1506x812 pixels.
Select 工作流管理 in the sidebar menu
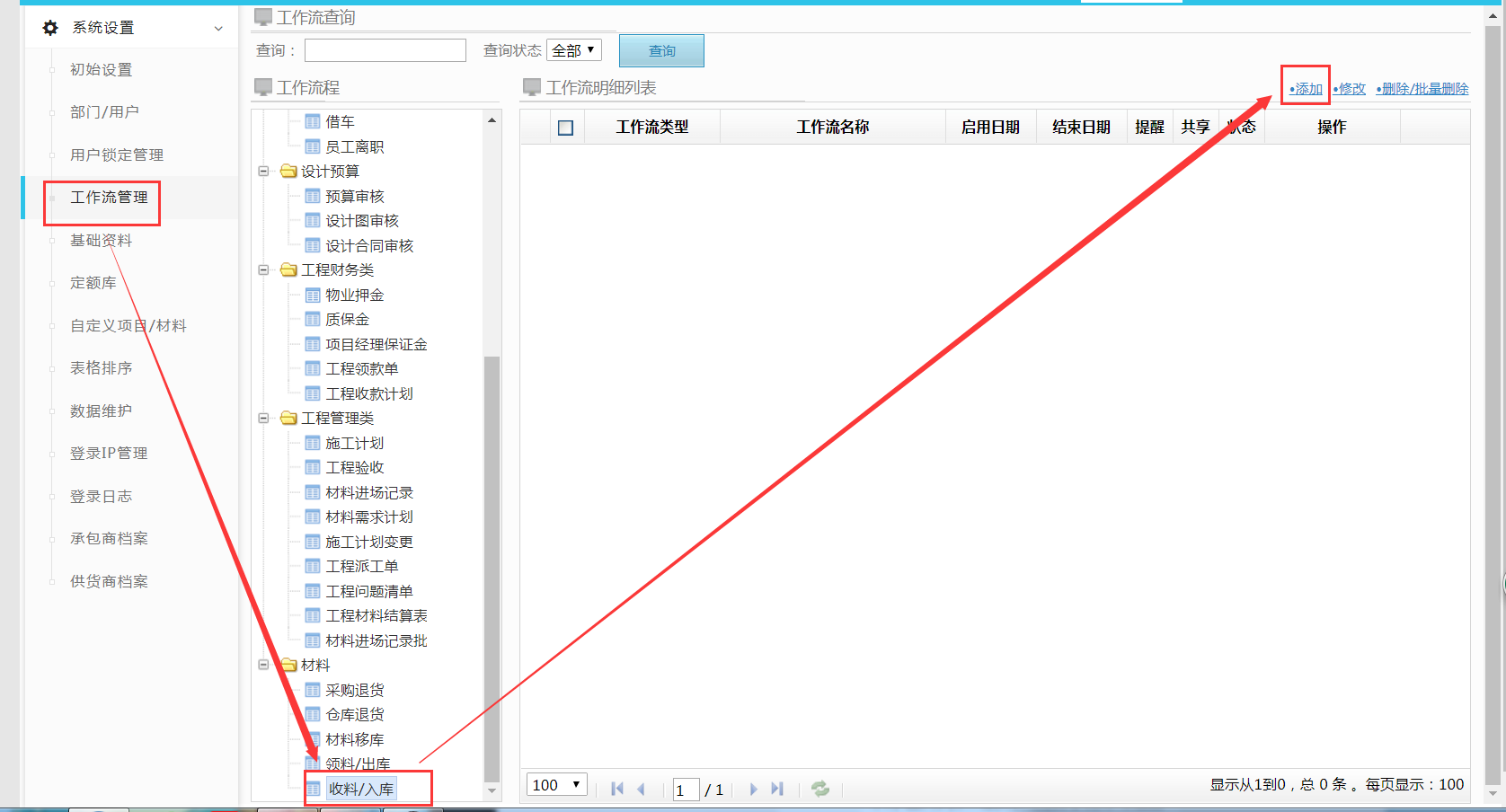pos(109,197)
